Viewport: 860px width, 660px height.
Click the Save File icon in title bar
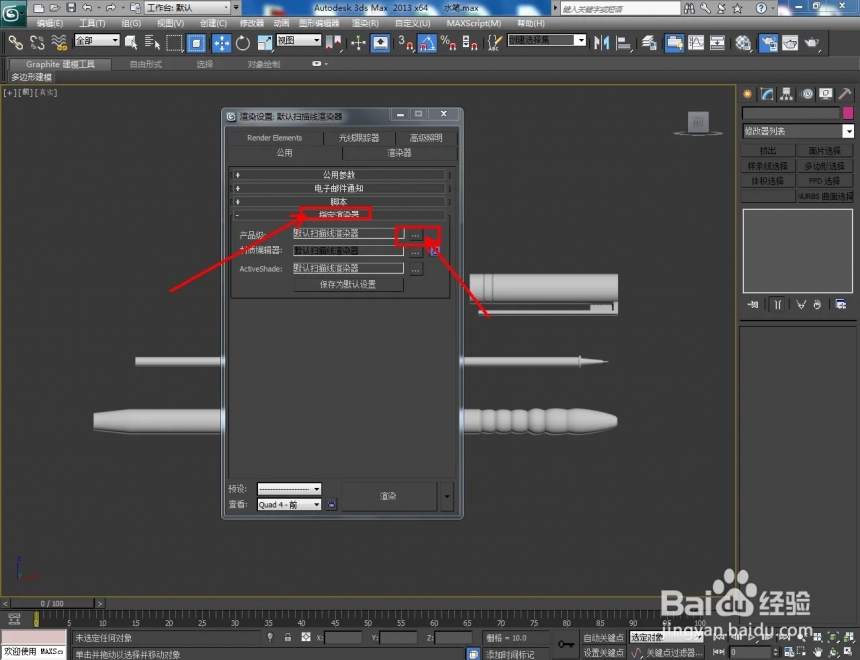(x=71, y=7)
